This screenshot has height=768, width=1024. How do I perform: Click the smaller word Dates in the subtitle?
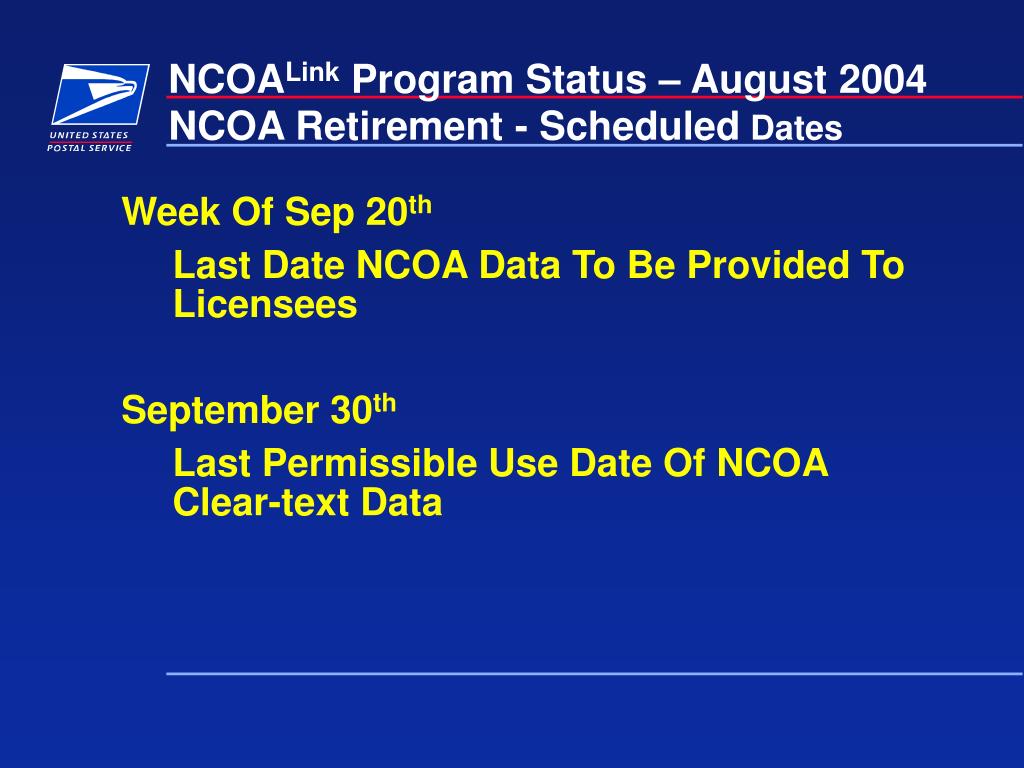tap(797, 128)
